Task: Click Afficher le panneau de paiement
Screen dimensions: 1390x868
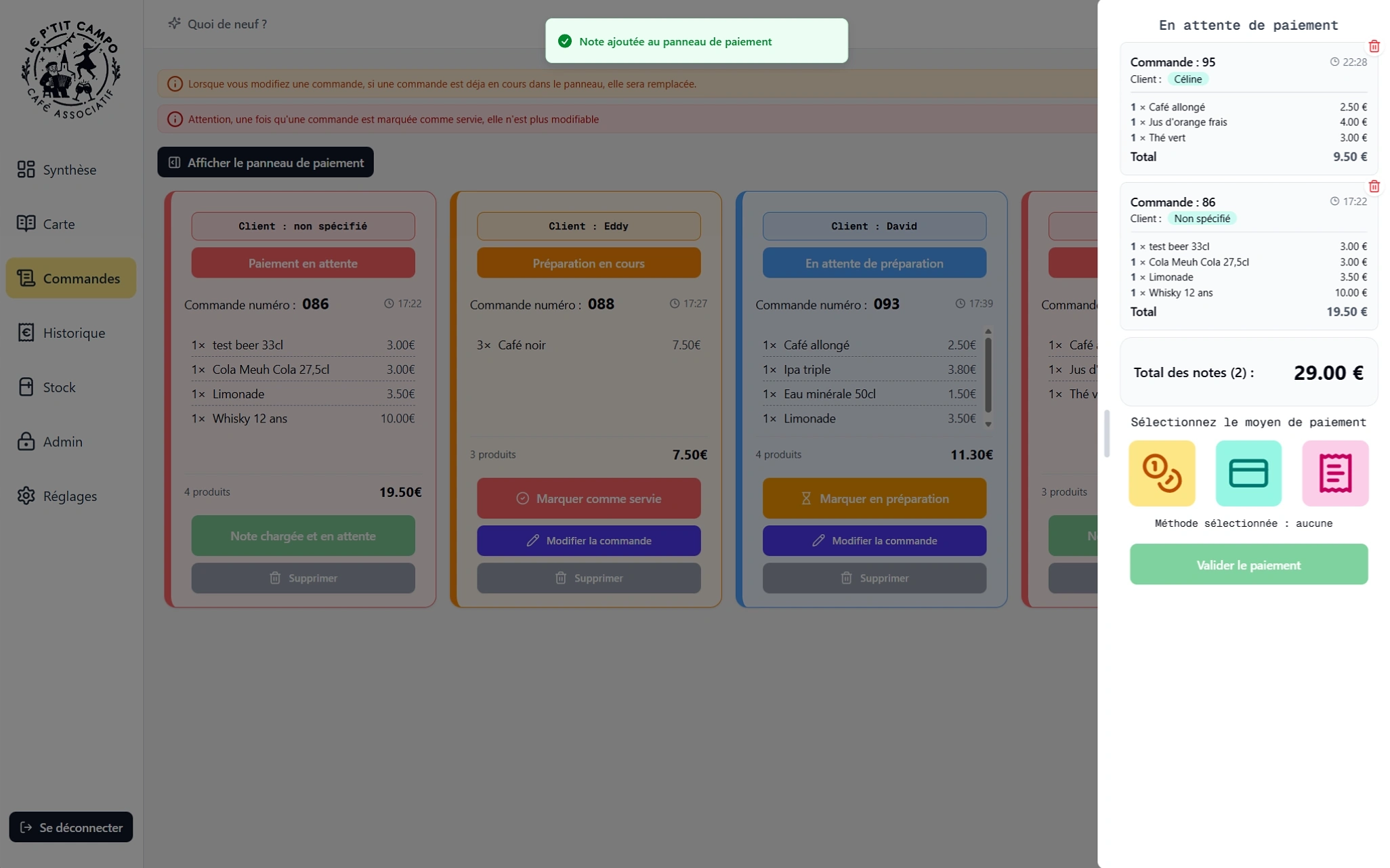Action: tap(266, 162)
